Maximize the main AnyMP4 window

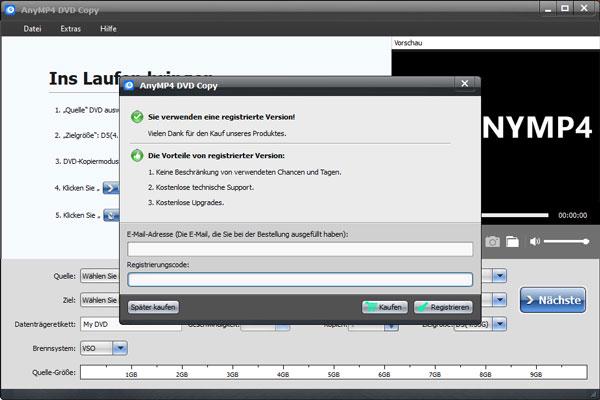coord(565,8)
